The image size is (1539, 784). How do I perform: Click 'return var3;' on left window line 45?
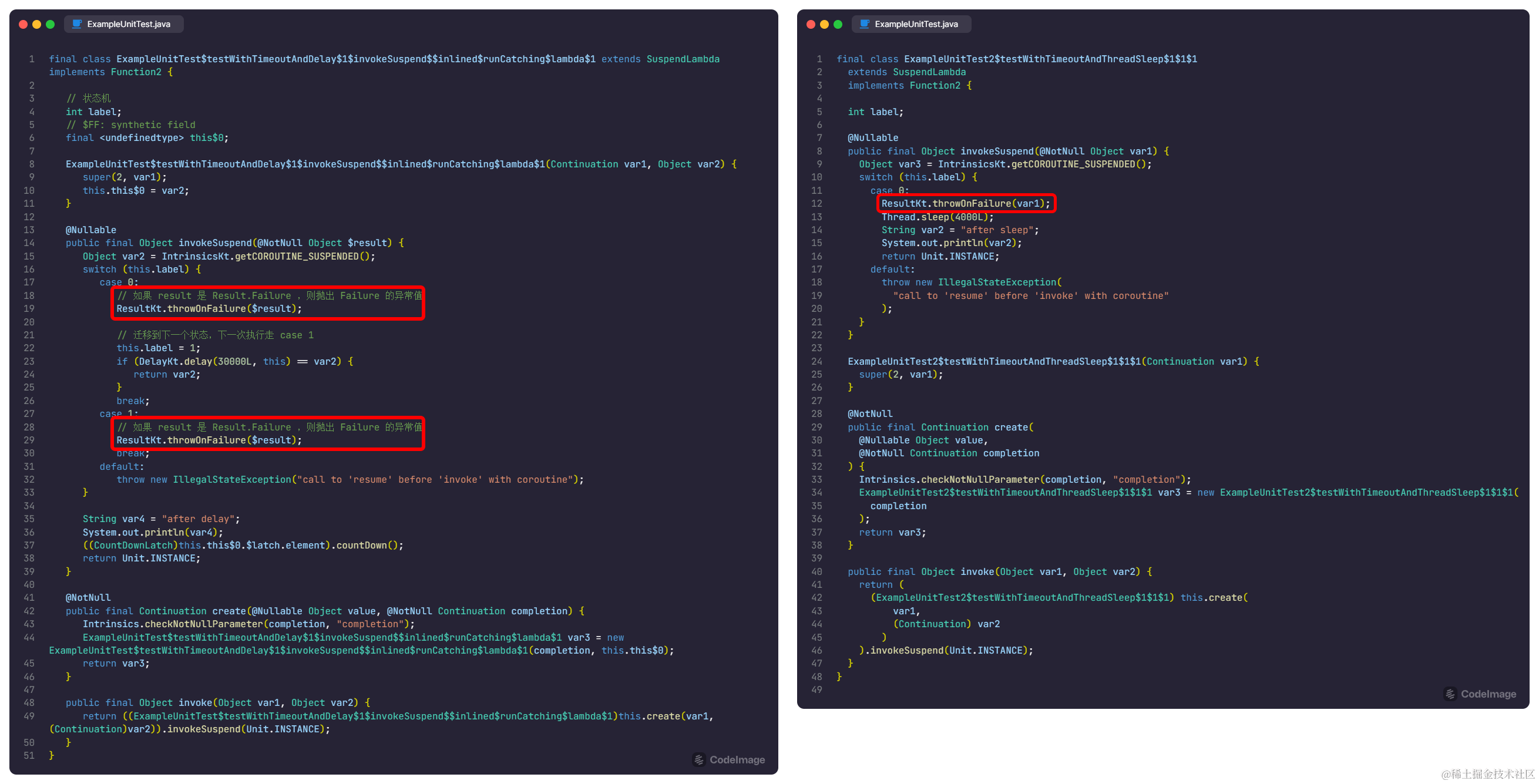tap(116, 664)
